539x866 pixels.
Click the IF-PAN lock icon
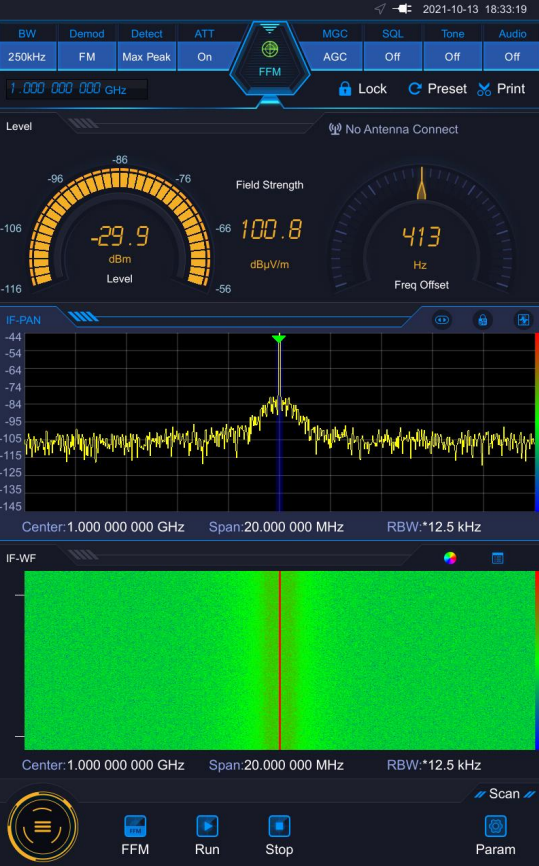[483, 320]
